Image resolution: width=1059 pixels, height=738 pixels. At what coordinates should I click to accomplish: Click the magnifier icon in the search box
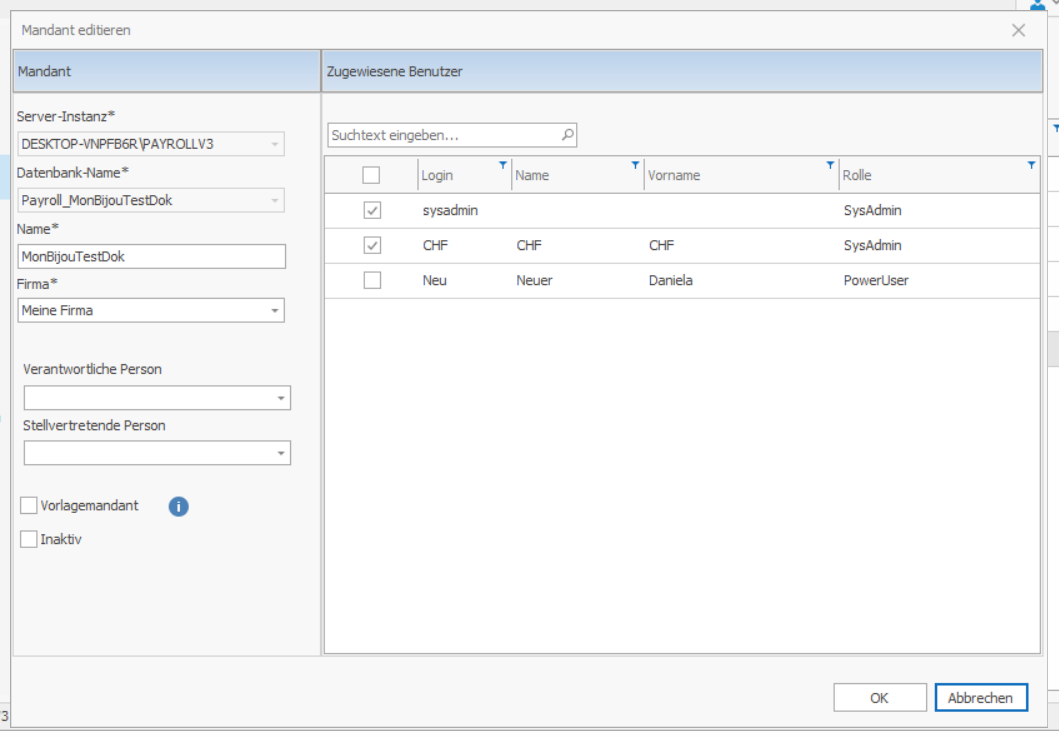[x=567, y=134]
